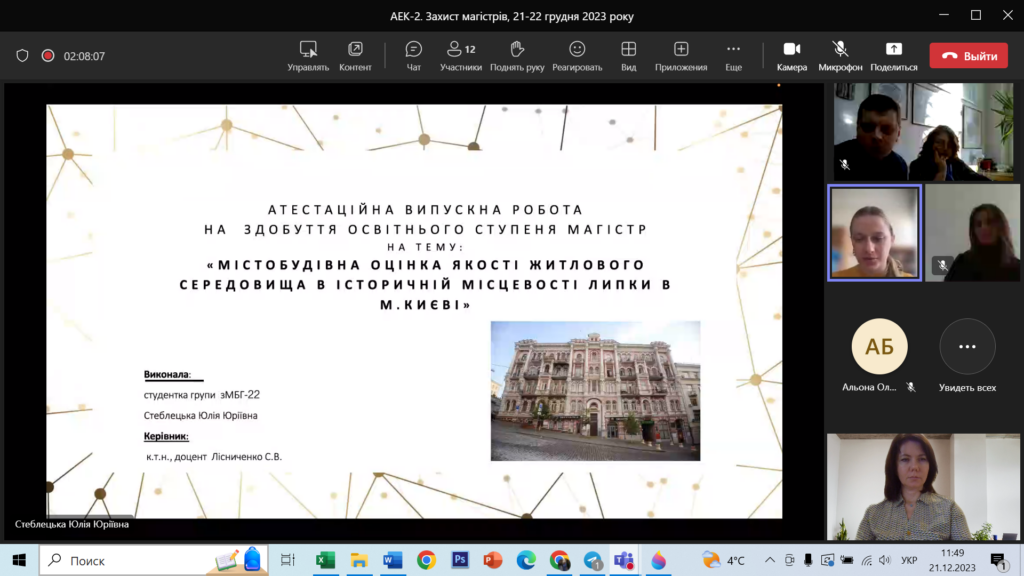Image resolution: width=1024 pixels, height=576 pixels.
Task: Expand hidden system tray icons chevron
Action: (769, 560)
